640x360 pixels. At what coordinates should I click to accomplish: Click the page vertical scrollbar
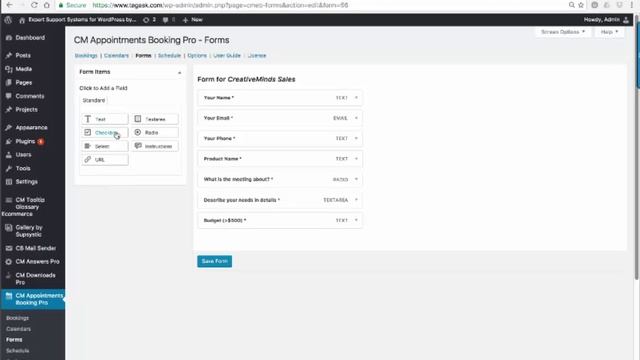point(637,147)
